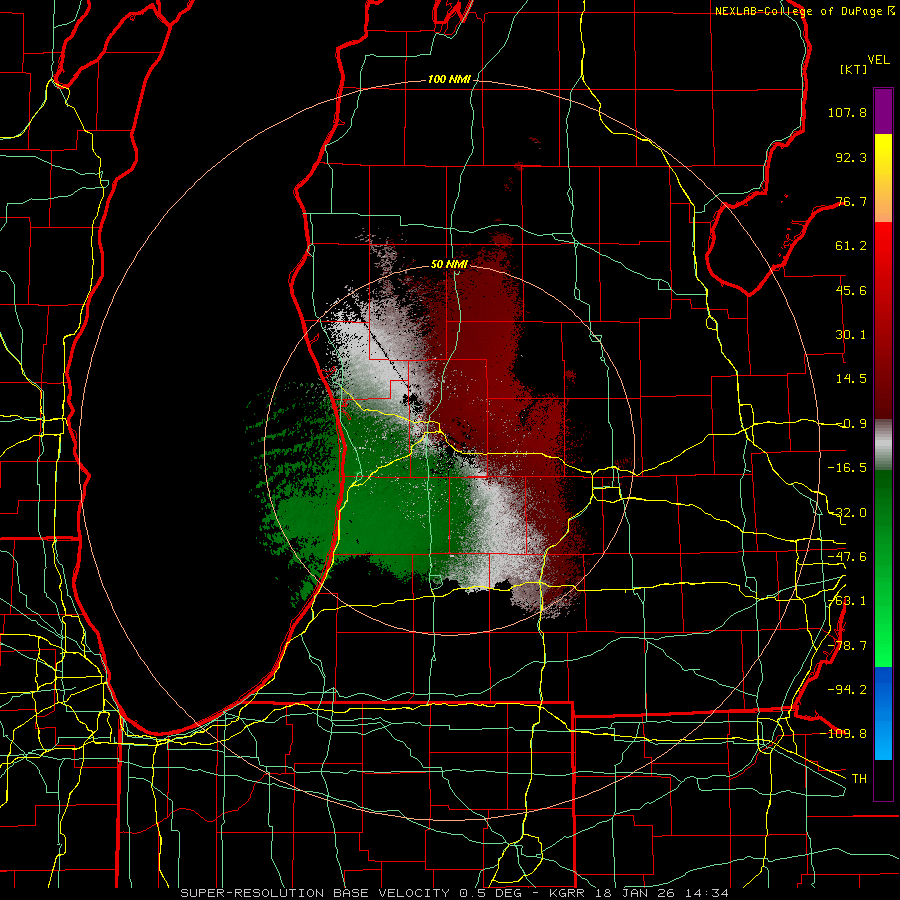Click the 76.7 legend value
The width and height of the screenshot is (900, 900).
pos(851,201)
